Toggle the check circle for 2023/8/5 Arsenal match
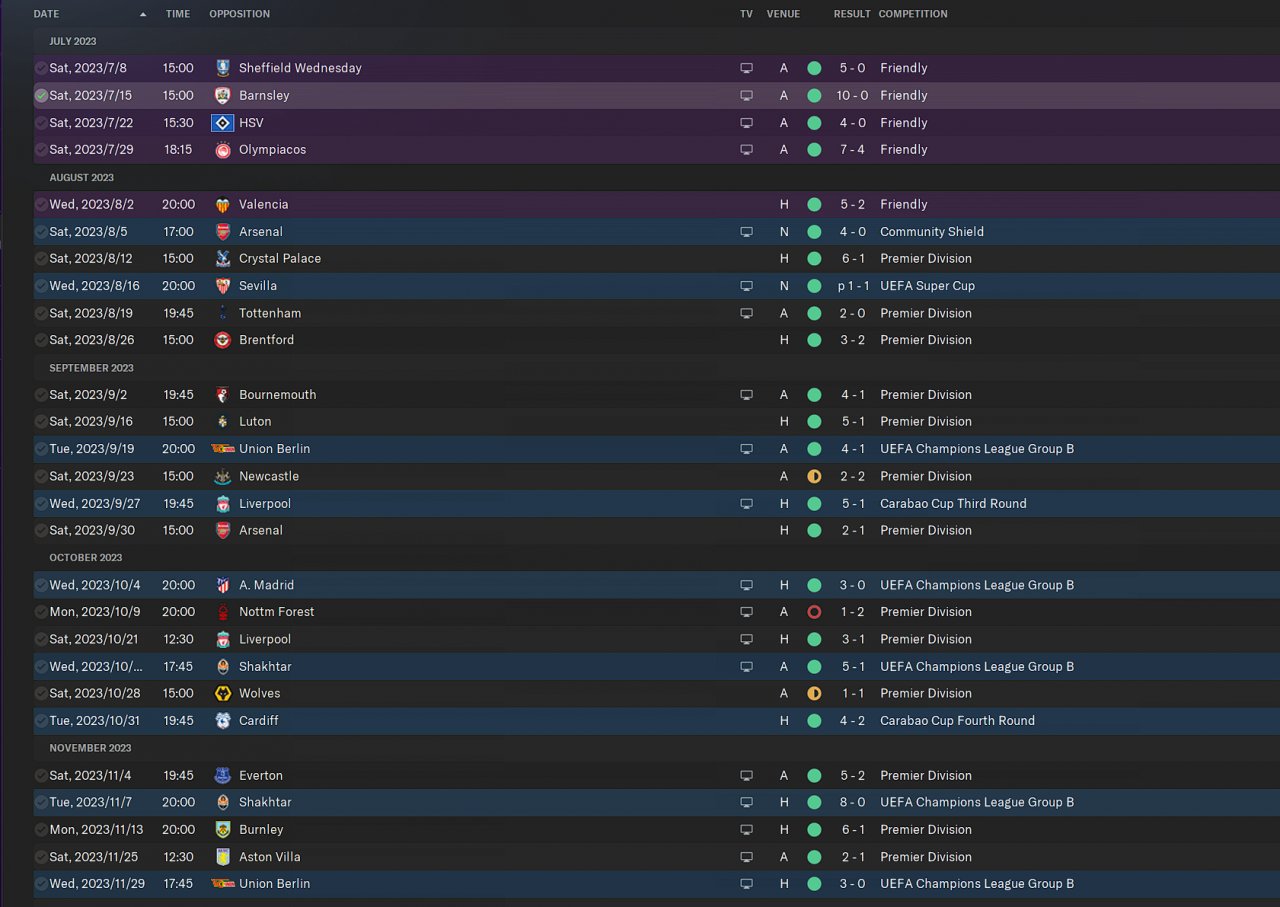Viewport: 1280px width, 907px height. [x=41, y=232]
